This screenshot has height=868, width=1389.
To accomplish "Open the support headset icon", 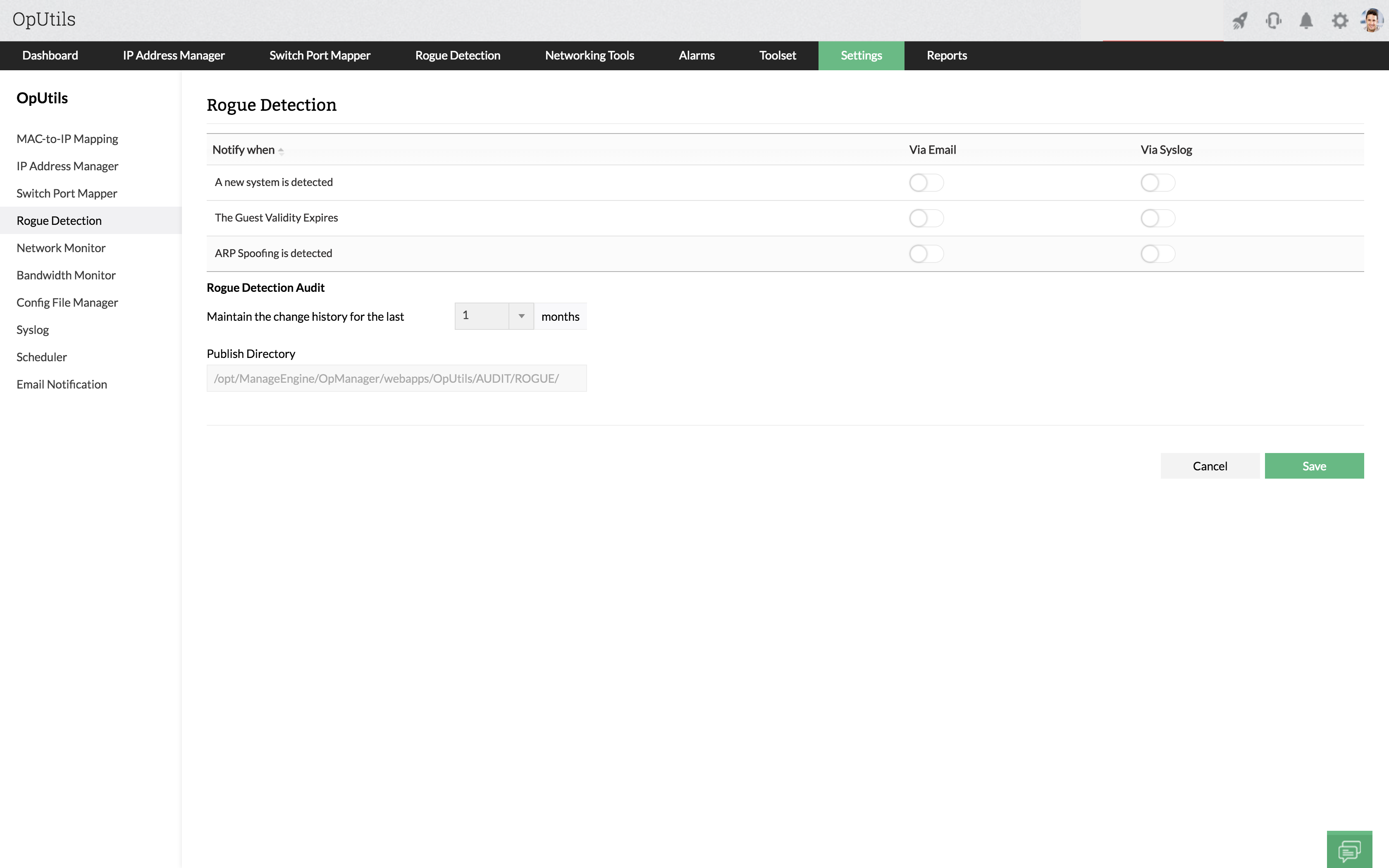I will [x=1273, y=21].
